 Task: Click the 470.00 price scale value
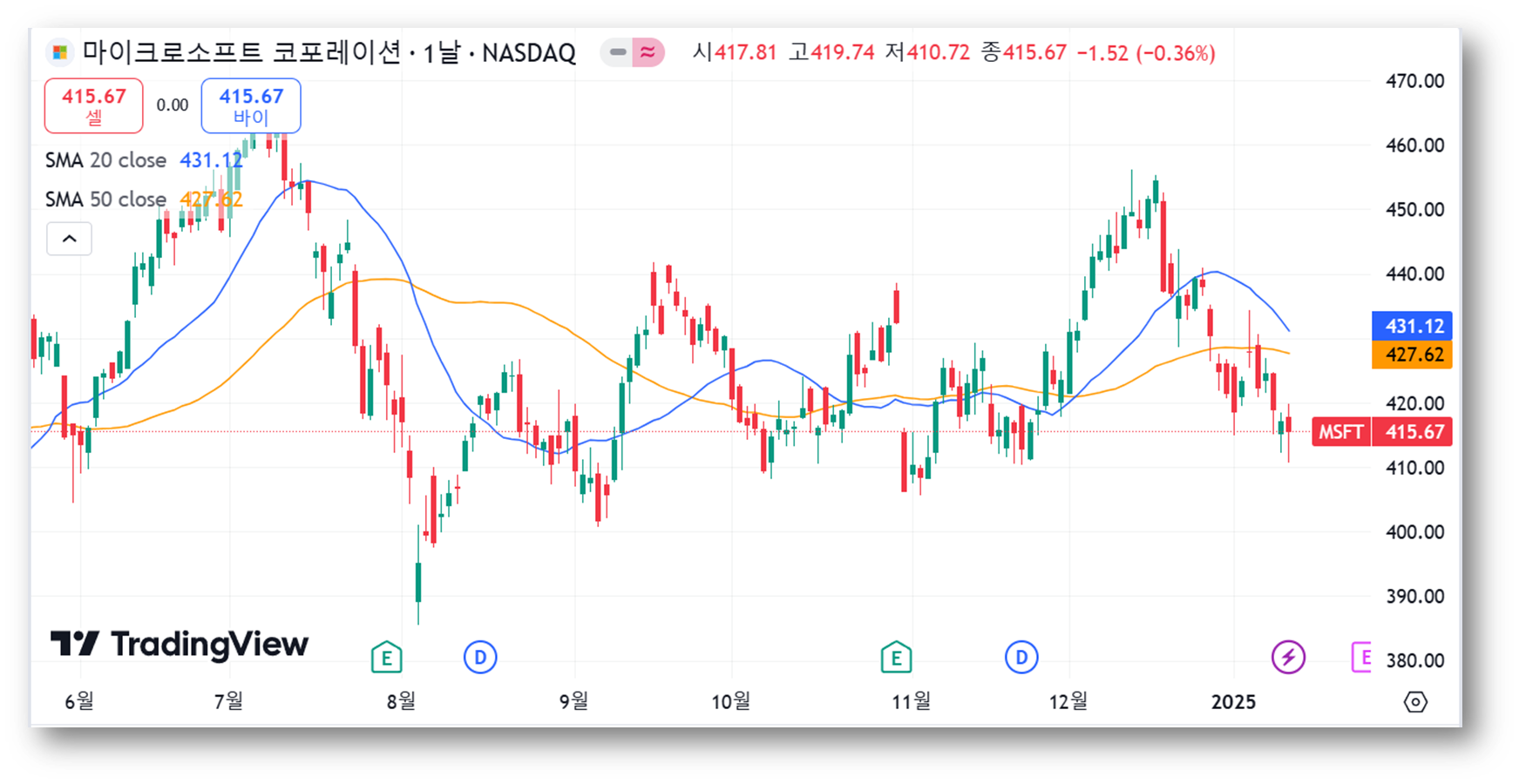[1415, 81]
